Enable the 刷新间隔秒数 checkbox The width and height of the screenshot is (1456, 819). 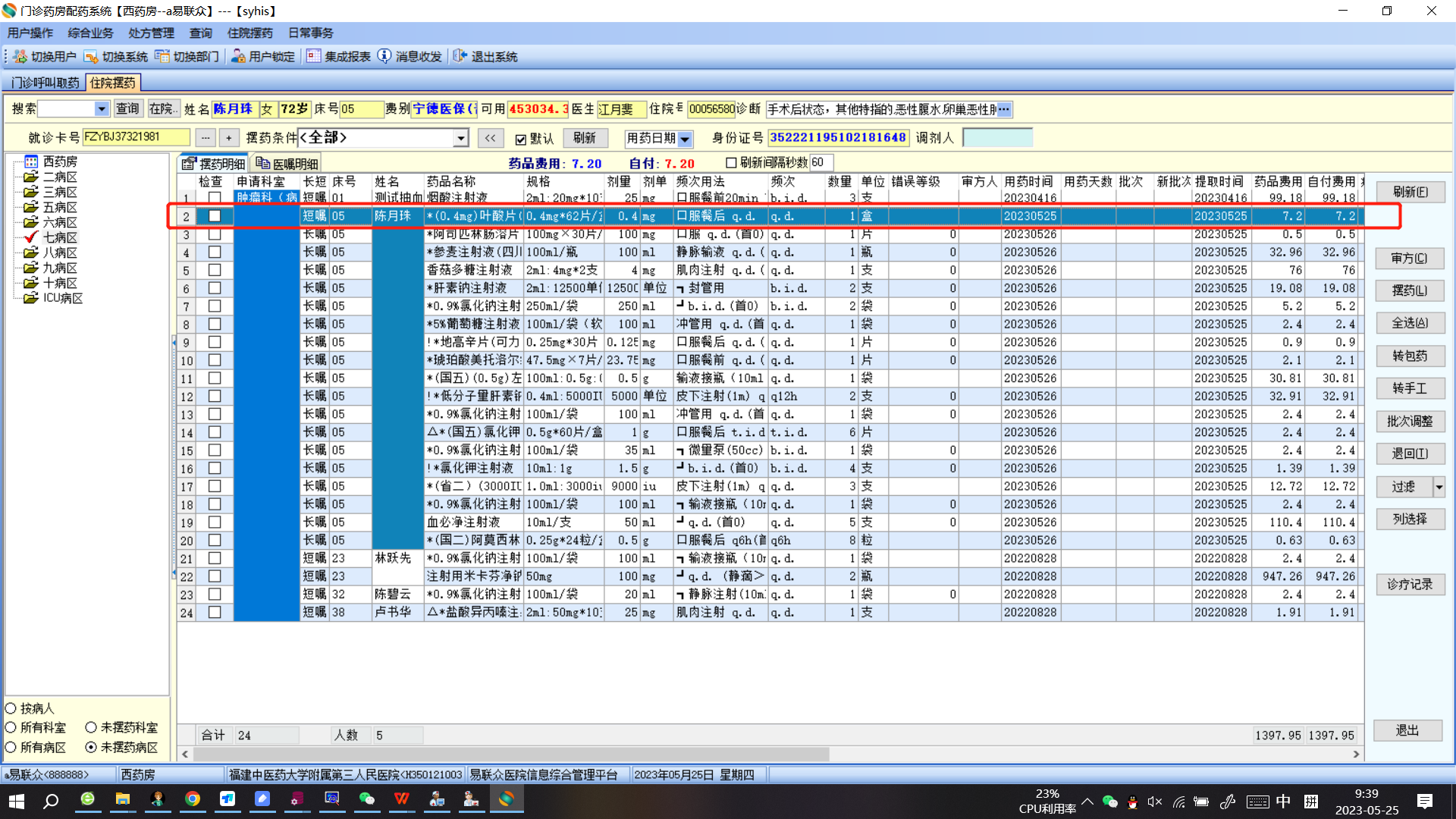(x=731, y=162)
